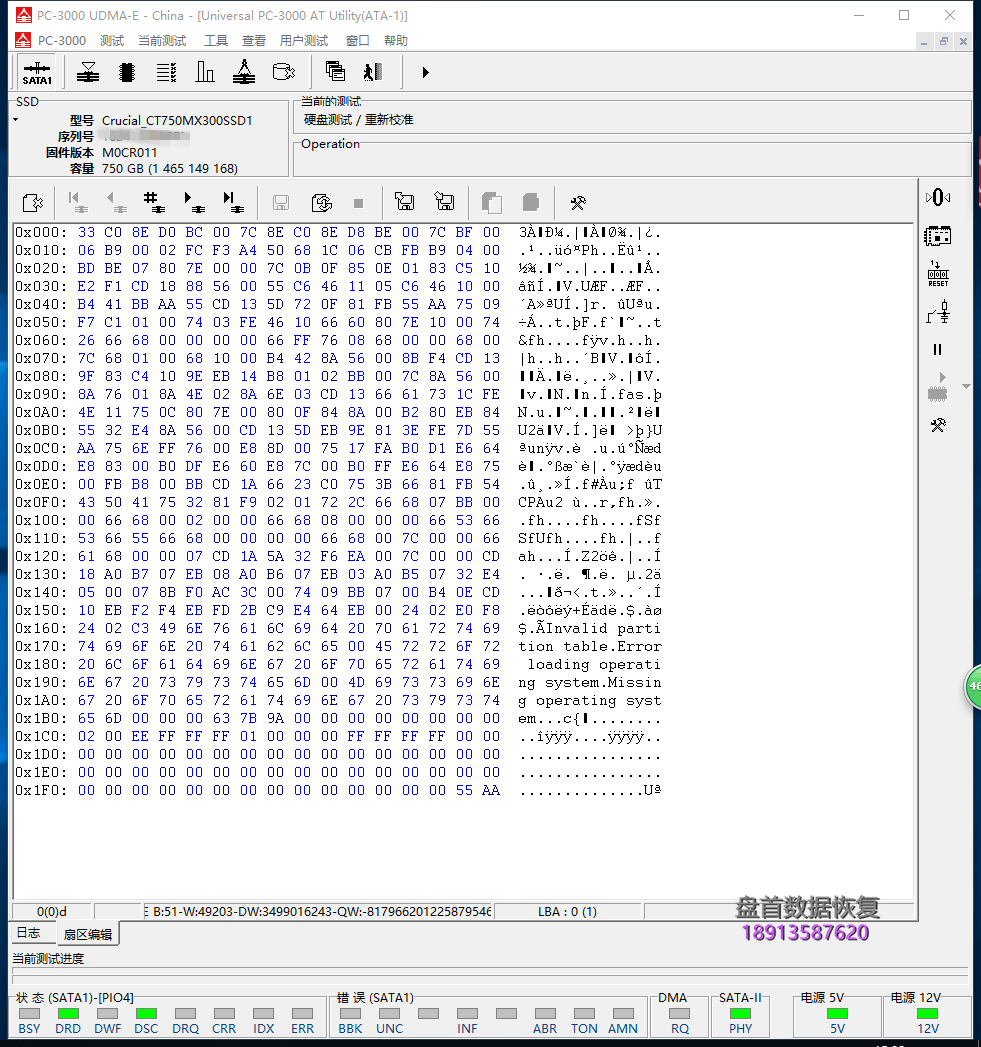Image resolution: width=981 pixels, height=1047 pixels.
Task: Switch to the 扇区编辑 tab
Action: coord(87,934)
